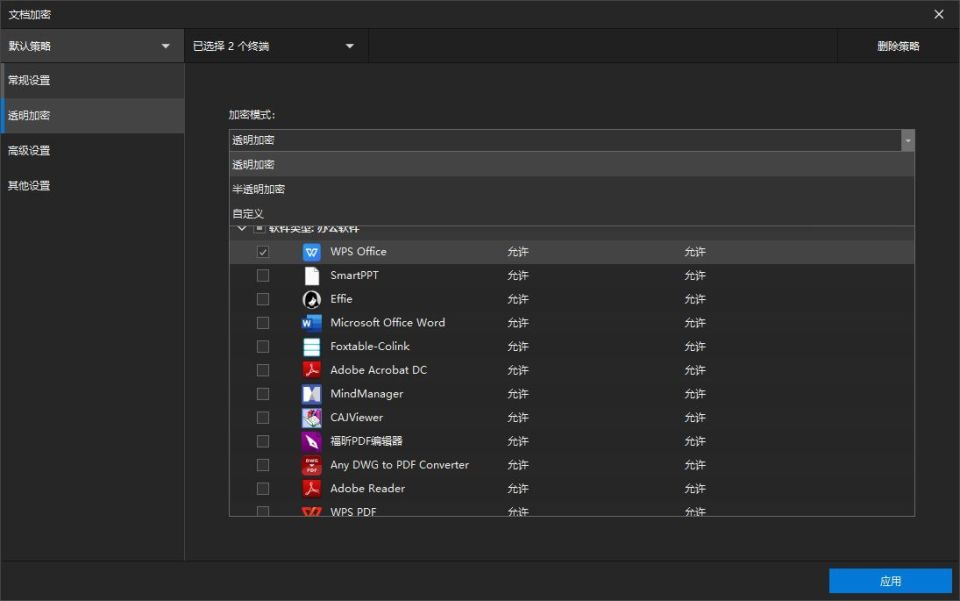The image size is (960, 601).
Task: Check the CAJViewer checkbox
Action: pyautogui.click(x=263, y=417)
